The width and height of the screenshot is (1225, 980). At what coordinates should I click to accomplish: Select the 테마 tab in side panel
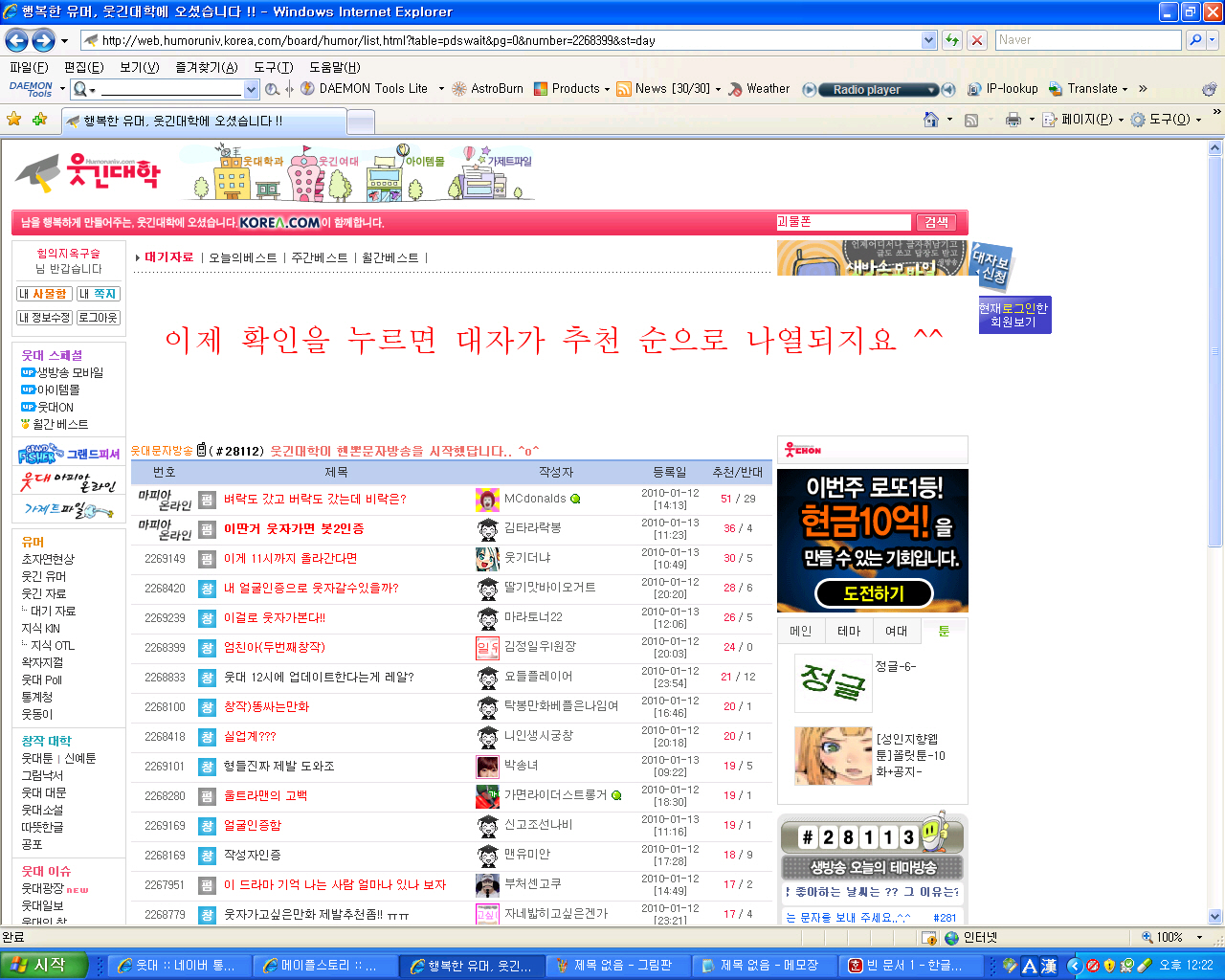pos(849,631)
